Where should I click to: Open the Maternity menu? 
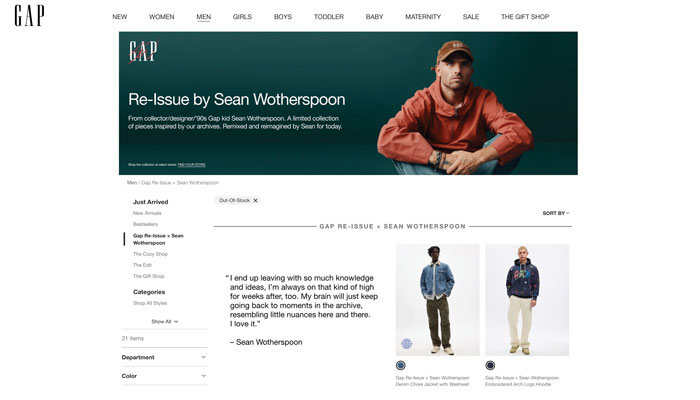pyautogui.click(x=423, y=17)
